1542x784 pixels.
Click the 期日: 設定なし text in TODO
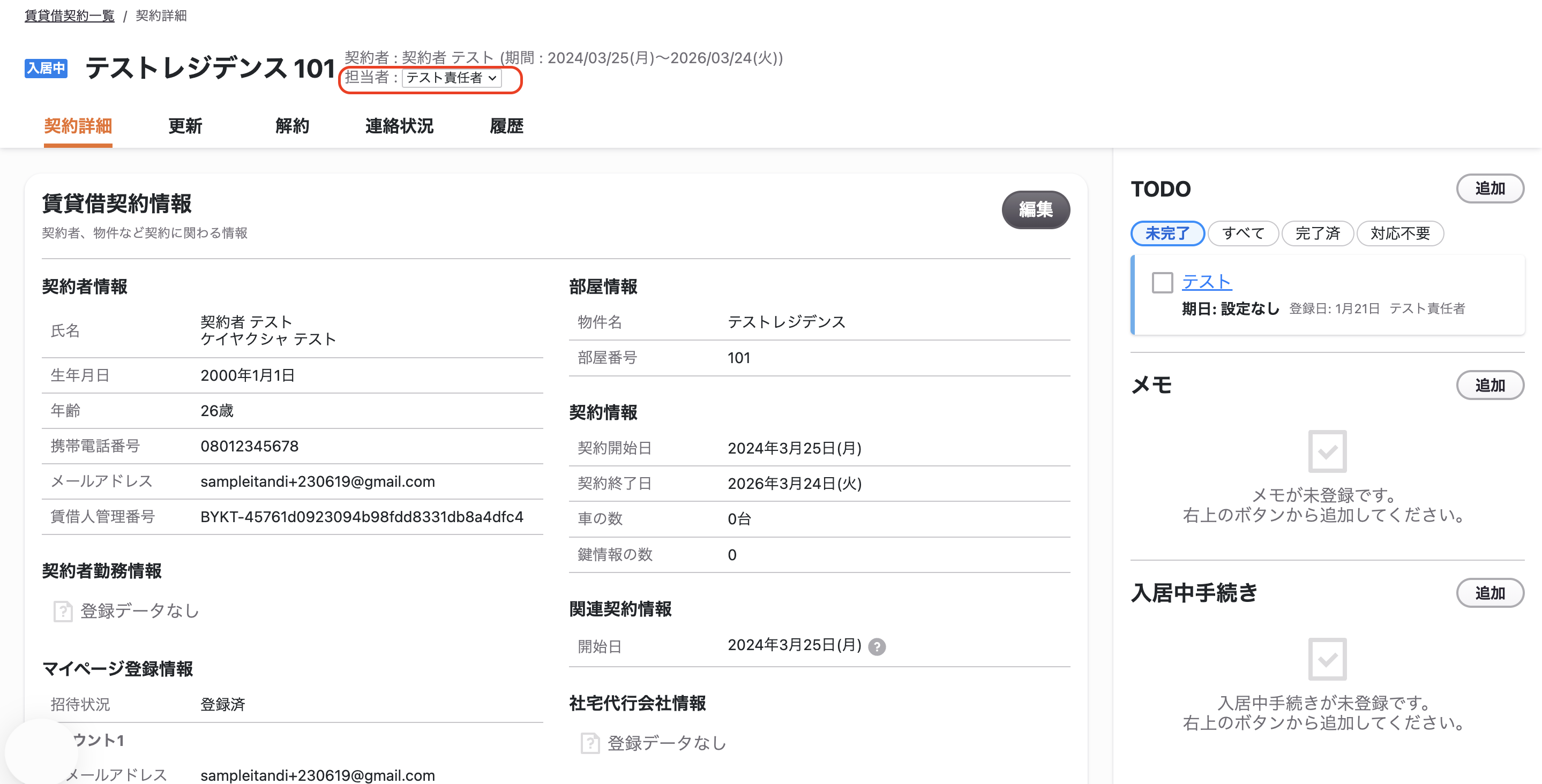pyautogui.click(x=1230, y=309)
